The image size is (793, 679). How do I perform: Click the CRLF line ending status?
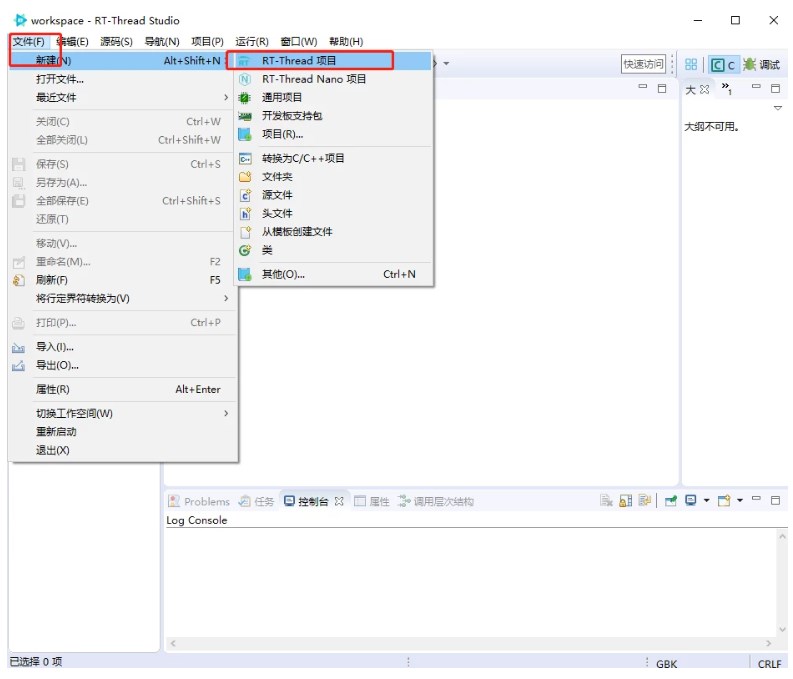click(769, 664)
